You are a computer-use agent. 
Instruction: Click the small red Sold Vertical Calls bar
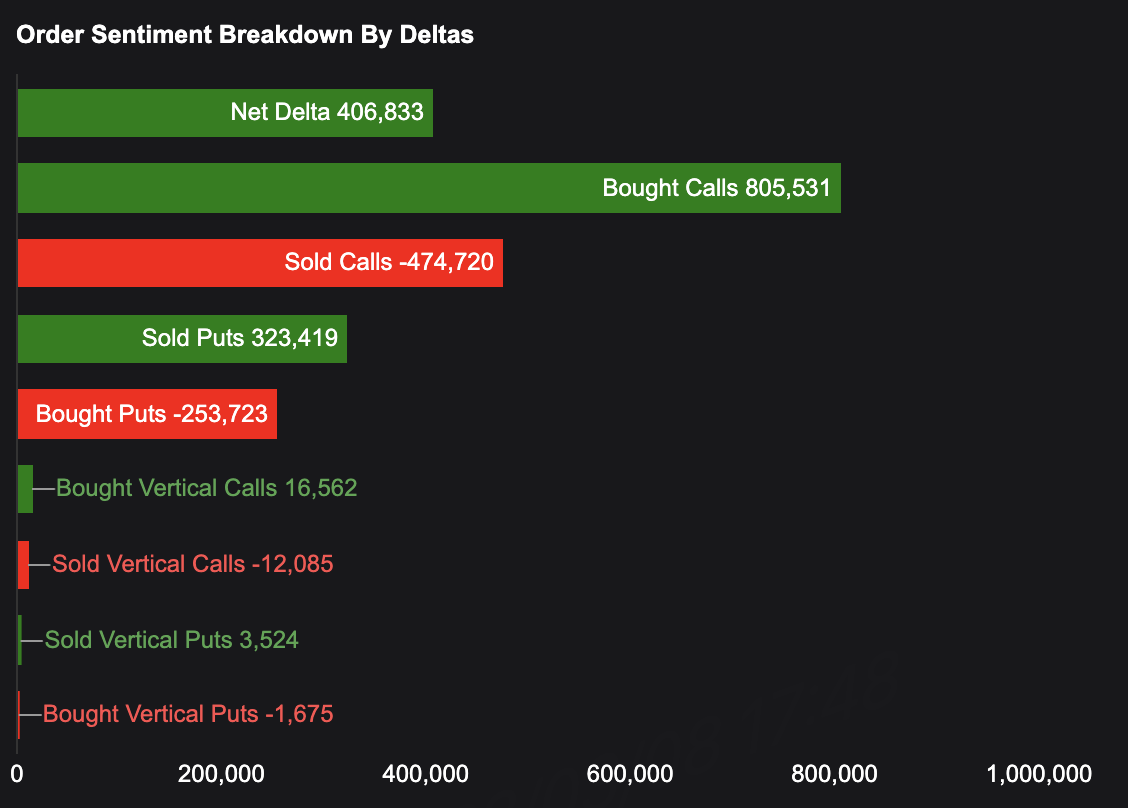click(x=23, y=565)
